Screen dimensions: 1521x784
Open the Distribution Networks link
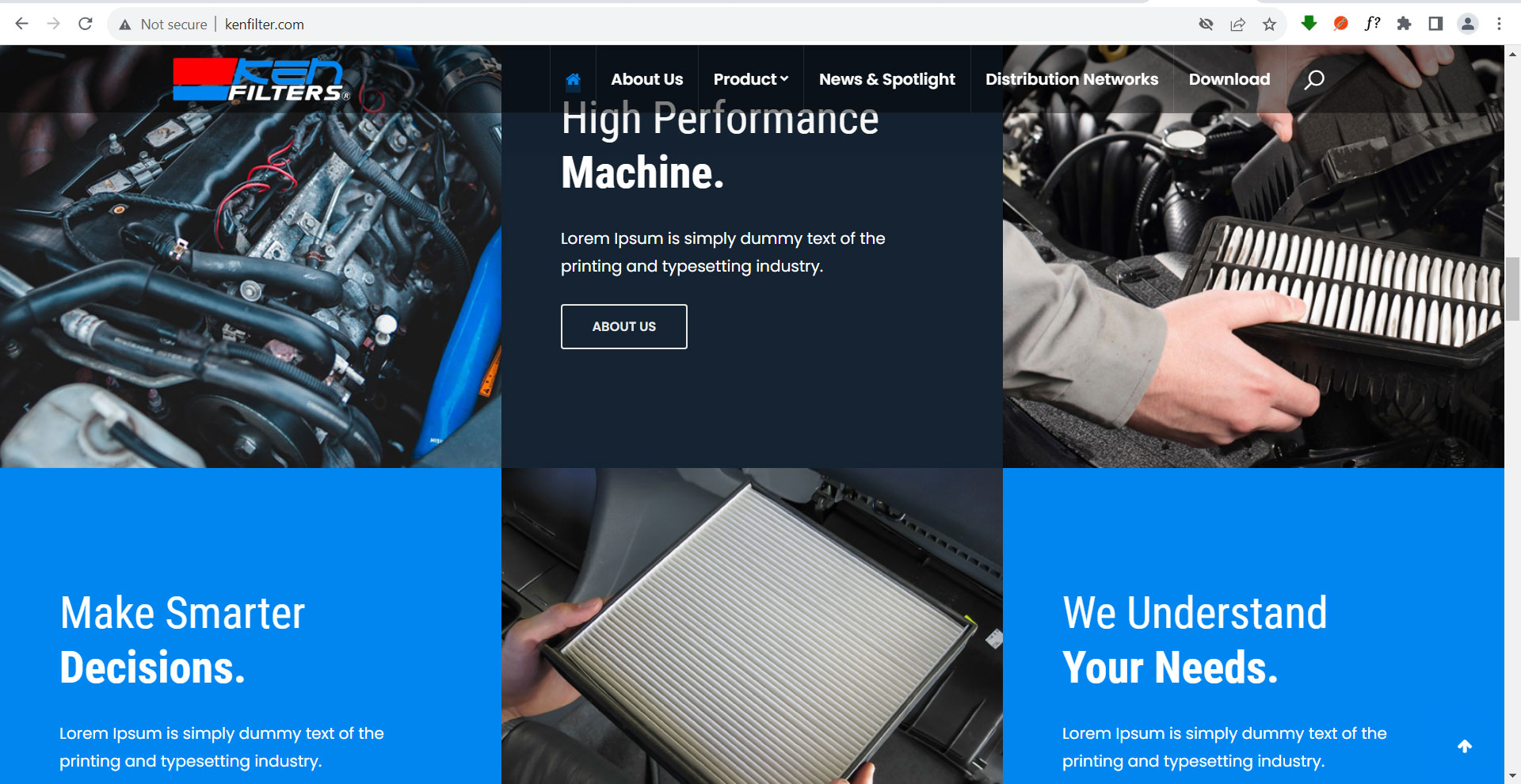pos(1071,79)
